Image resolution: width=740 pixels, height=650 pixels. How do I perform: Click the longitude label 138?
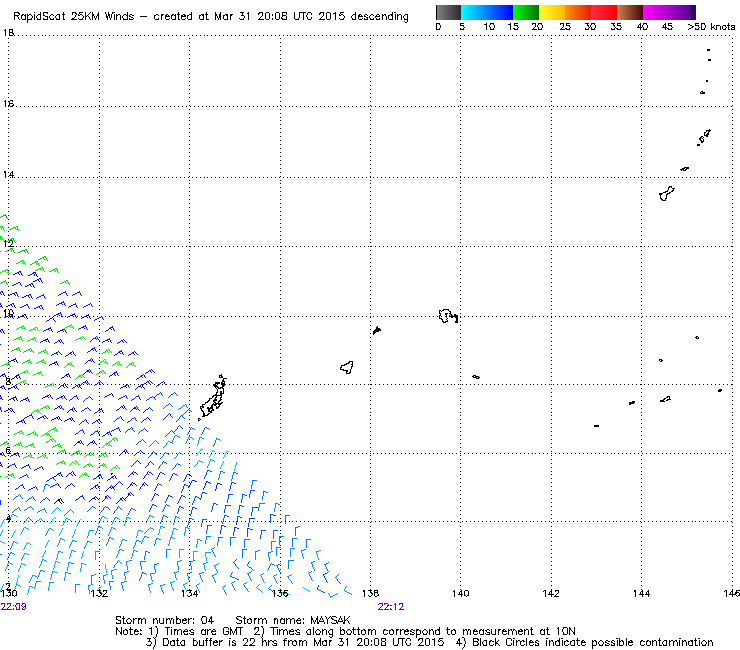click(x=370, y=593)
